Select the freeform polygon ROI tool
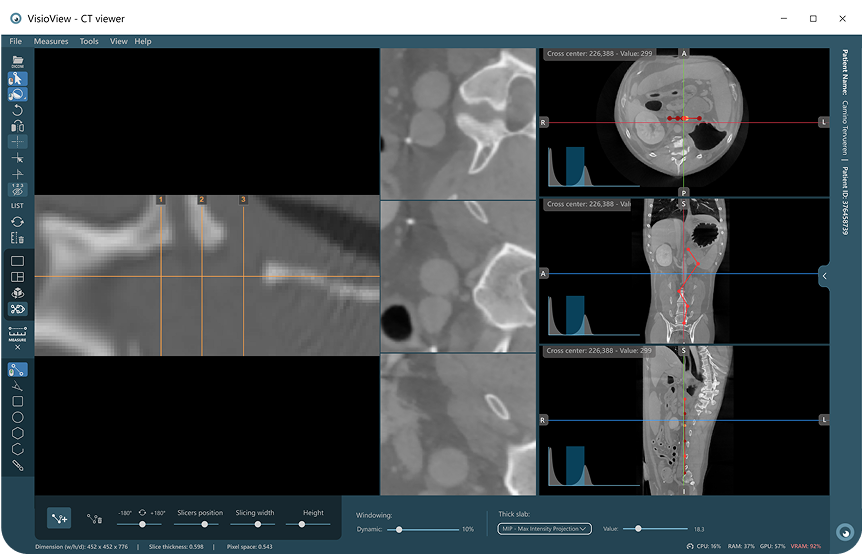Image resolution: width=862 pixels, height=554 pixels. [18, 450]
